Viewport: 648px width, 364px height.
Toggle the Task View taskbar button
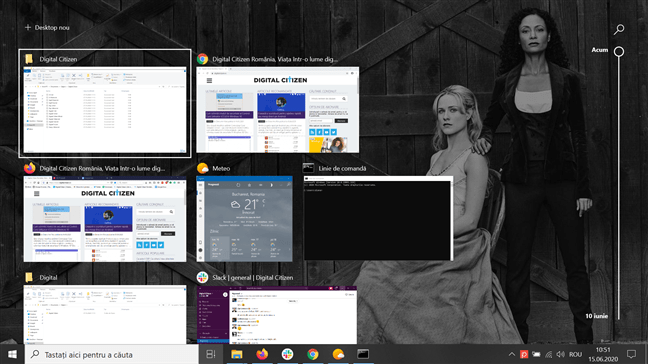(x=211, y=354)
